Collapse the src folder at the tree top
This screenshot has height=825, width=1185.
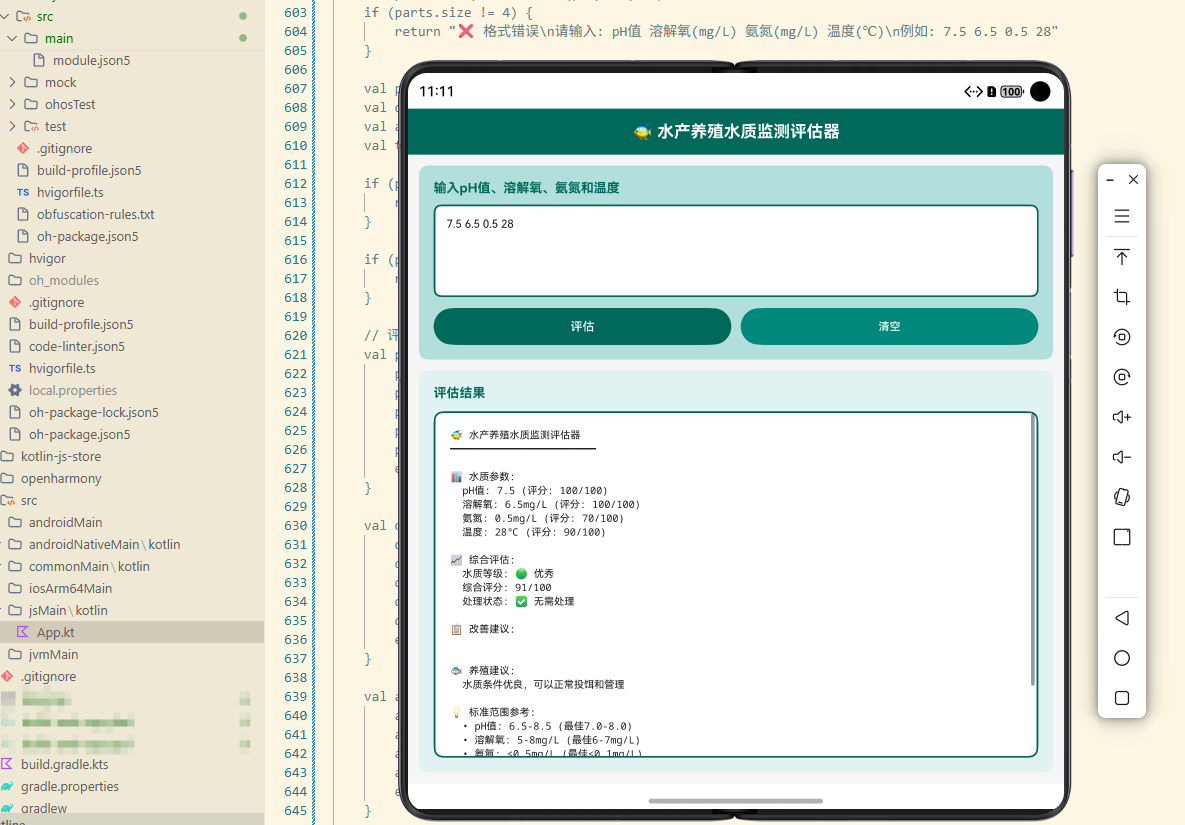coord(5,16)
